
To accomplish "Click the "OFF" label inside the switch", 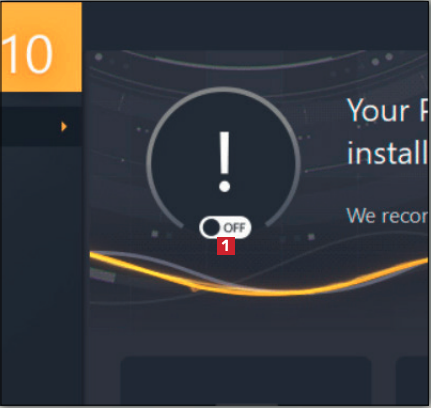I will 235,228.
